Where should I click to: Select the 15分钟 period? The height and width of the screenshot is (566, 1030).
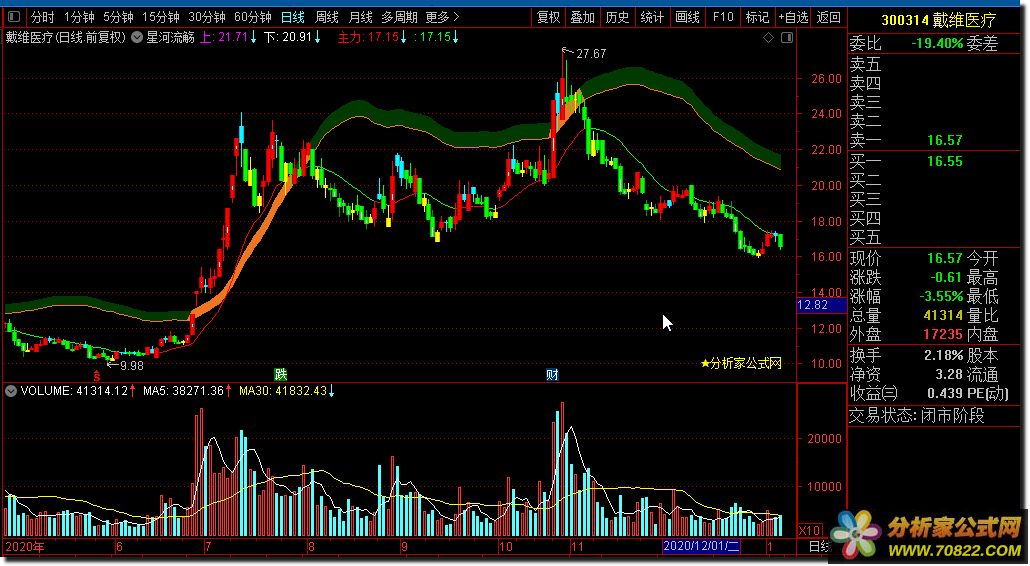(160, 17)
